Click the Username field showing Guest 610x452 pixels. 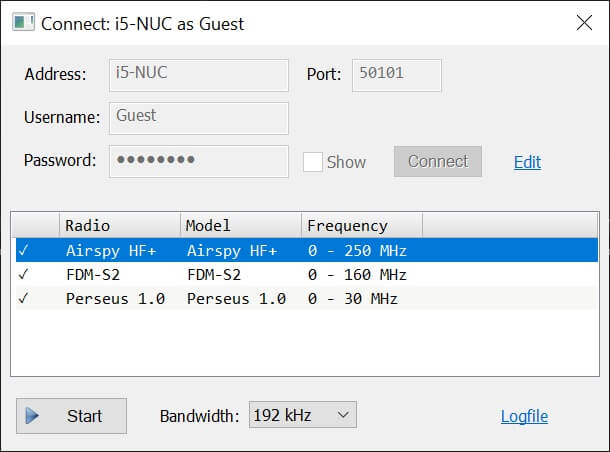(x=198, y=117)
